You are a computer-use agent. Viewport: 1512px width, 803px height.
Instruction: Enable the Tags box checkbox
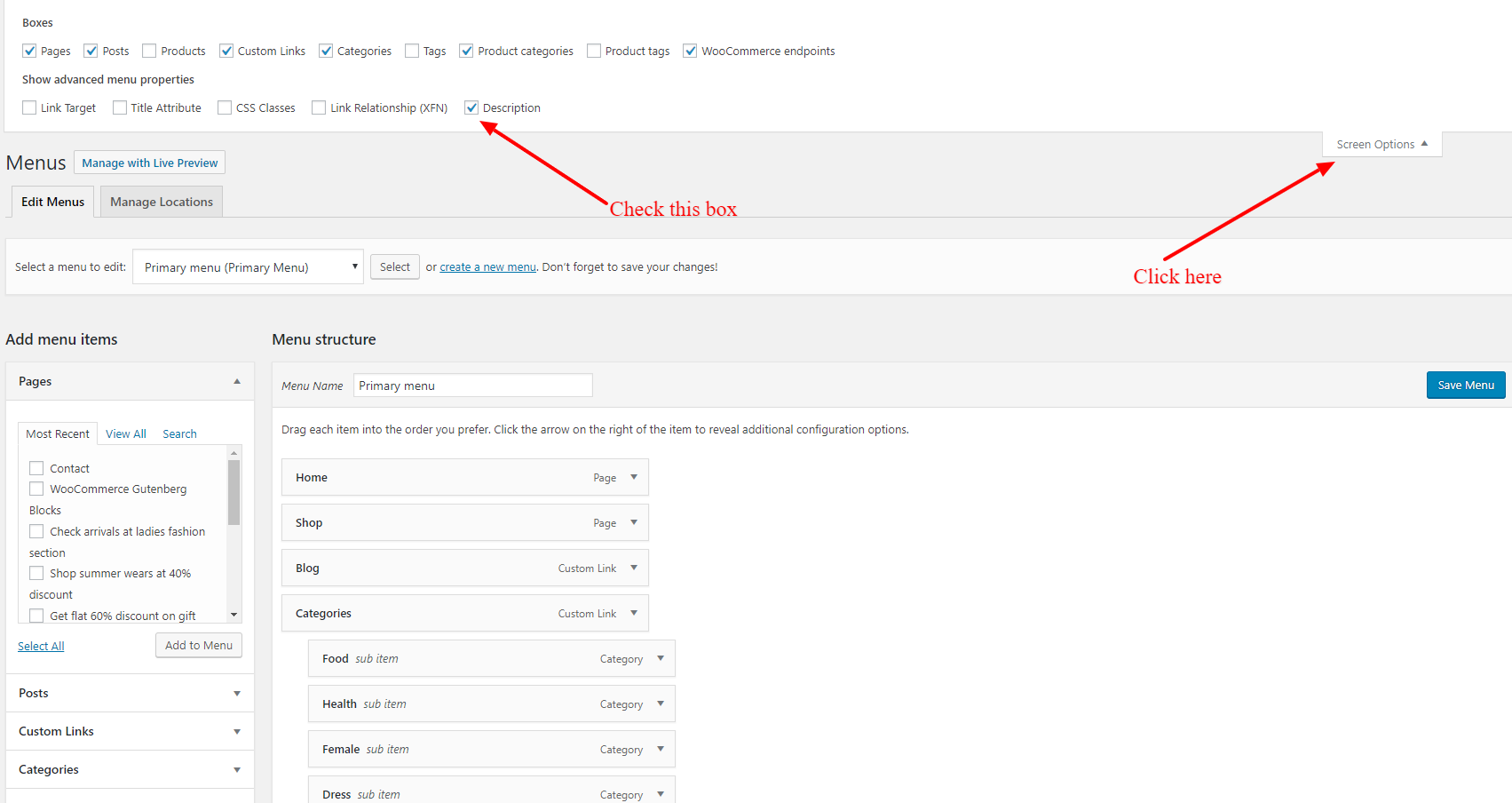click(x=412, y=51)
